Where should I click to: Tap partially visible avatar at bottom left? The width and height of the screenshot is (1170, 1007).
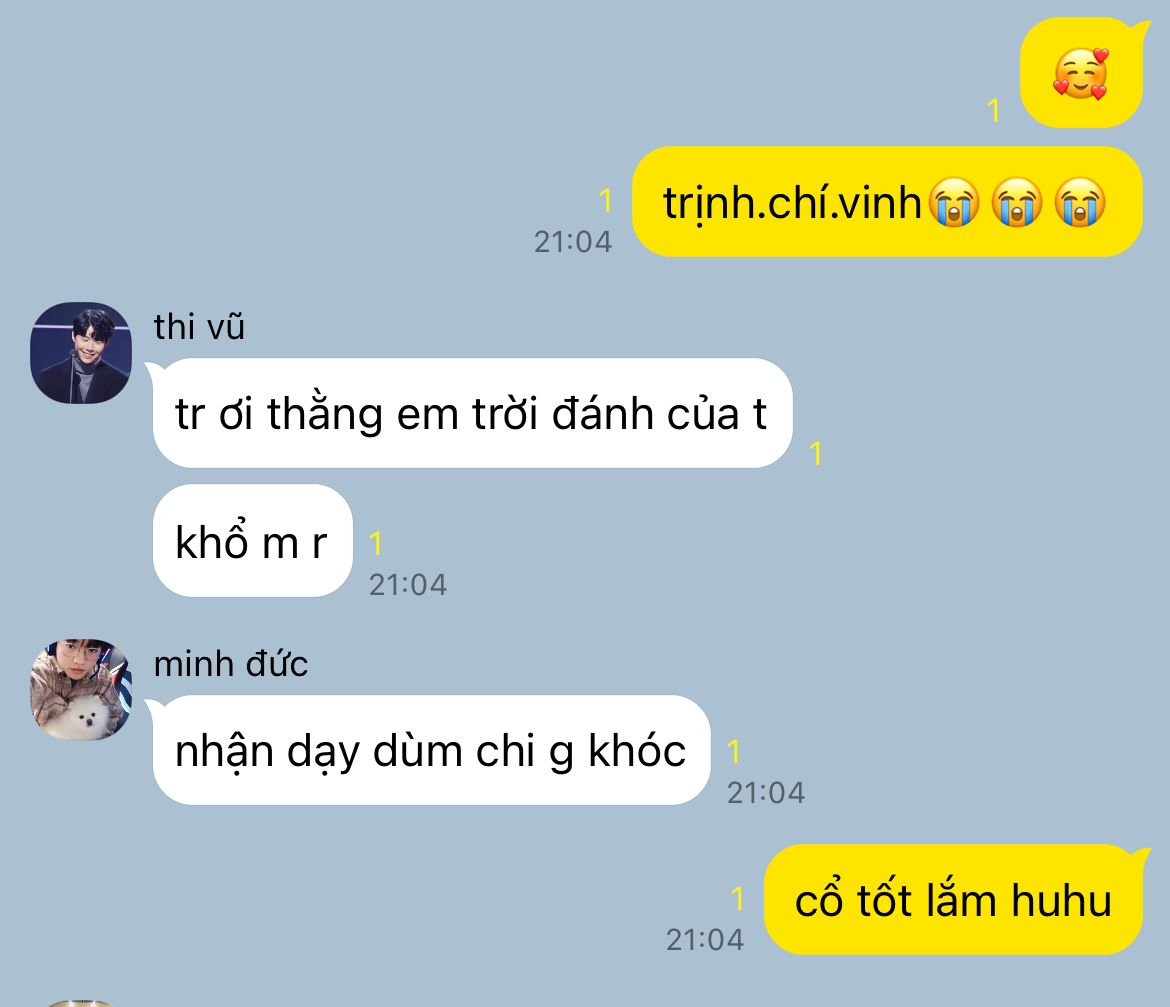click(81, 1003)
